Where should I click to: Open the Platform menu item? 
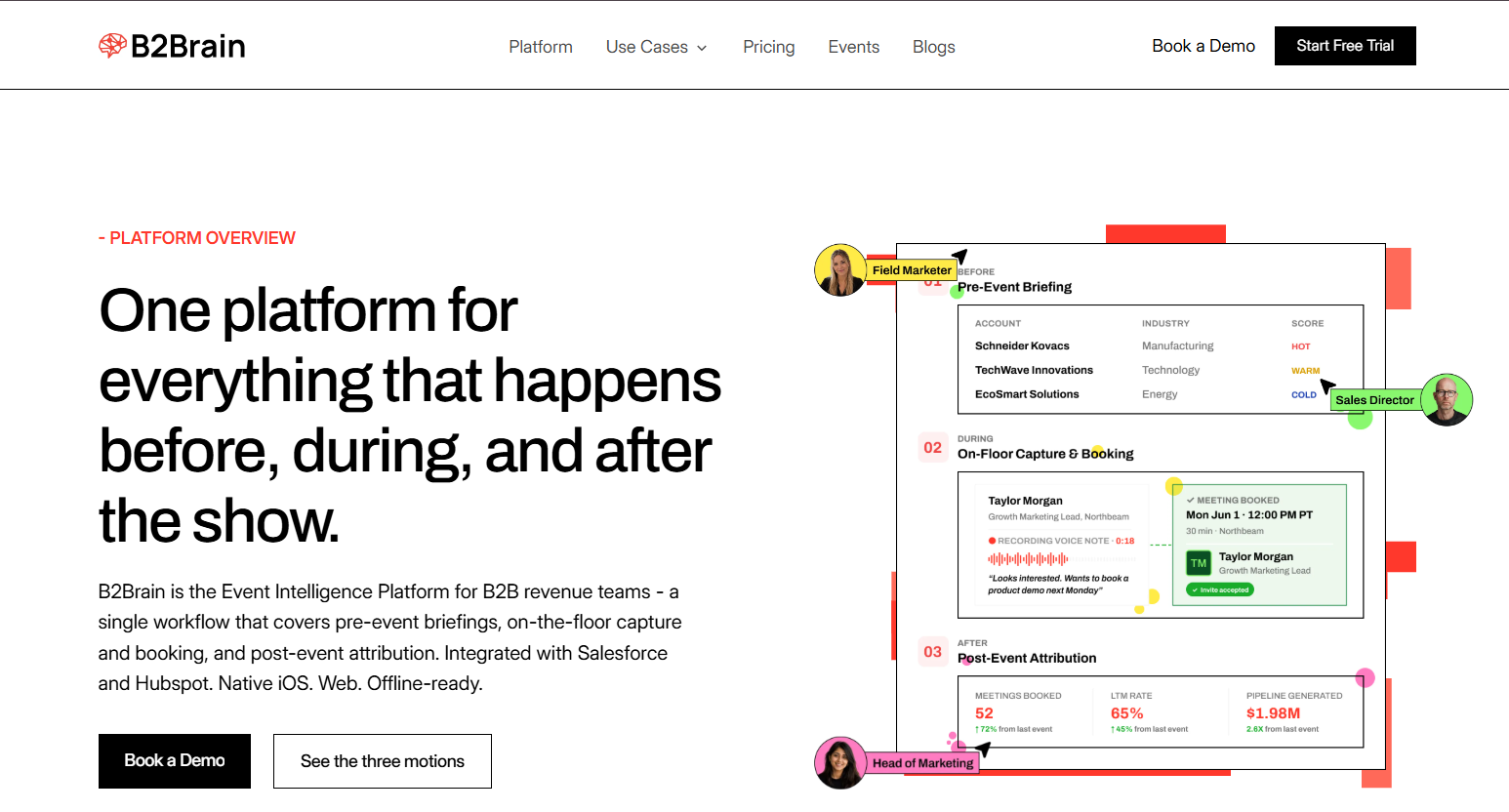[541, 47]
